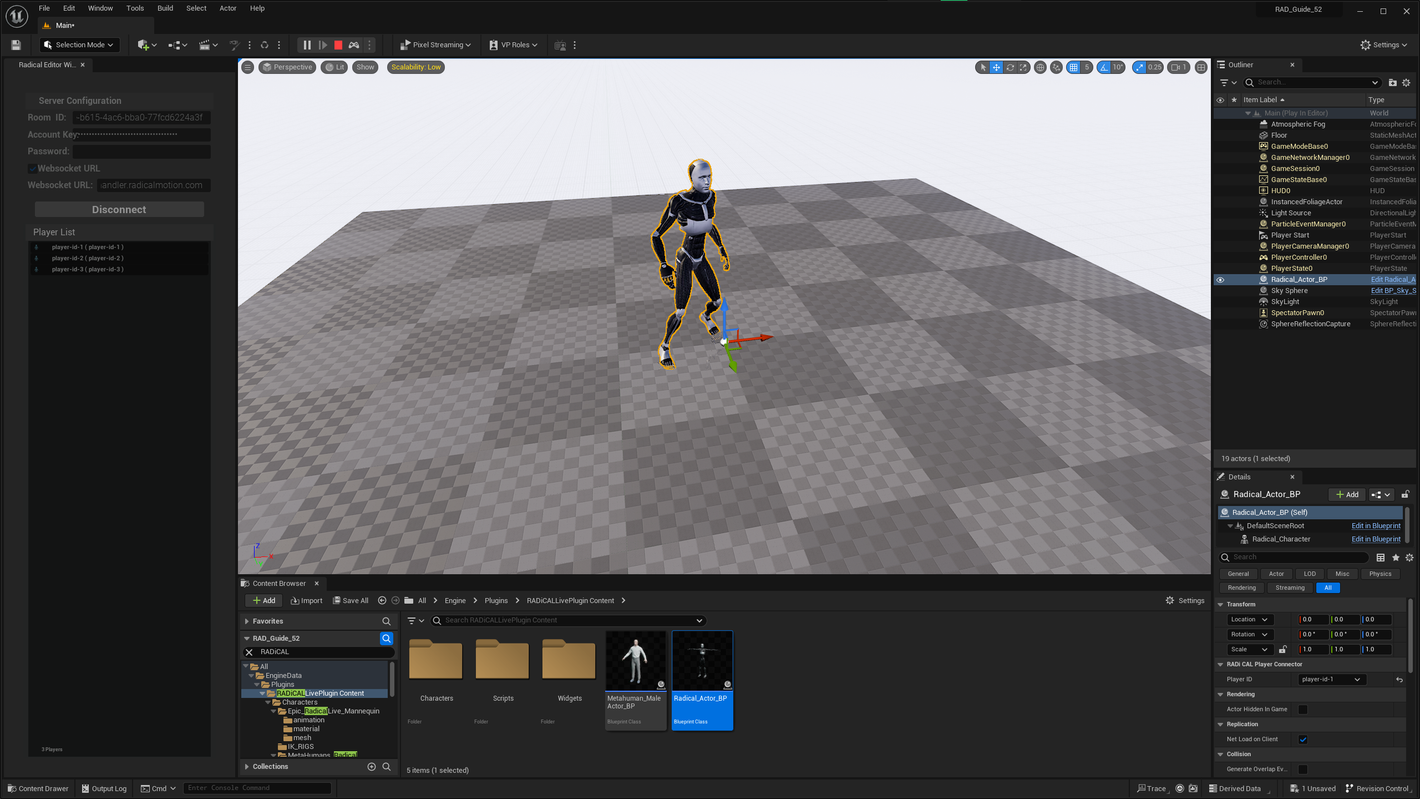Toggle grid snapping on the viewport toolbar
This screenshot has width=1420, height=799.
[1075, 67]
